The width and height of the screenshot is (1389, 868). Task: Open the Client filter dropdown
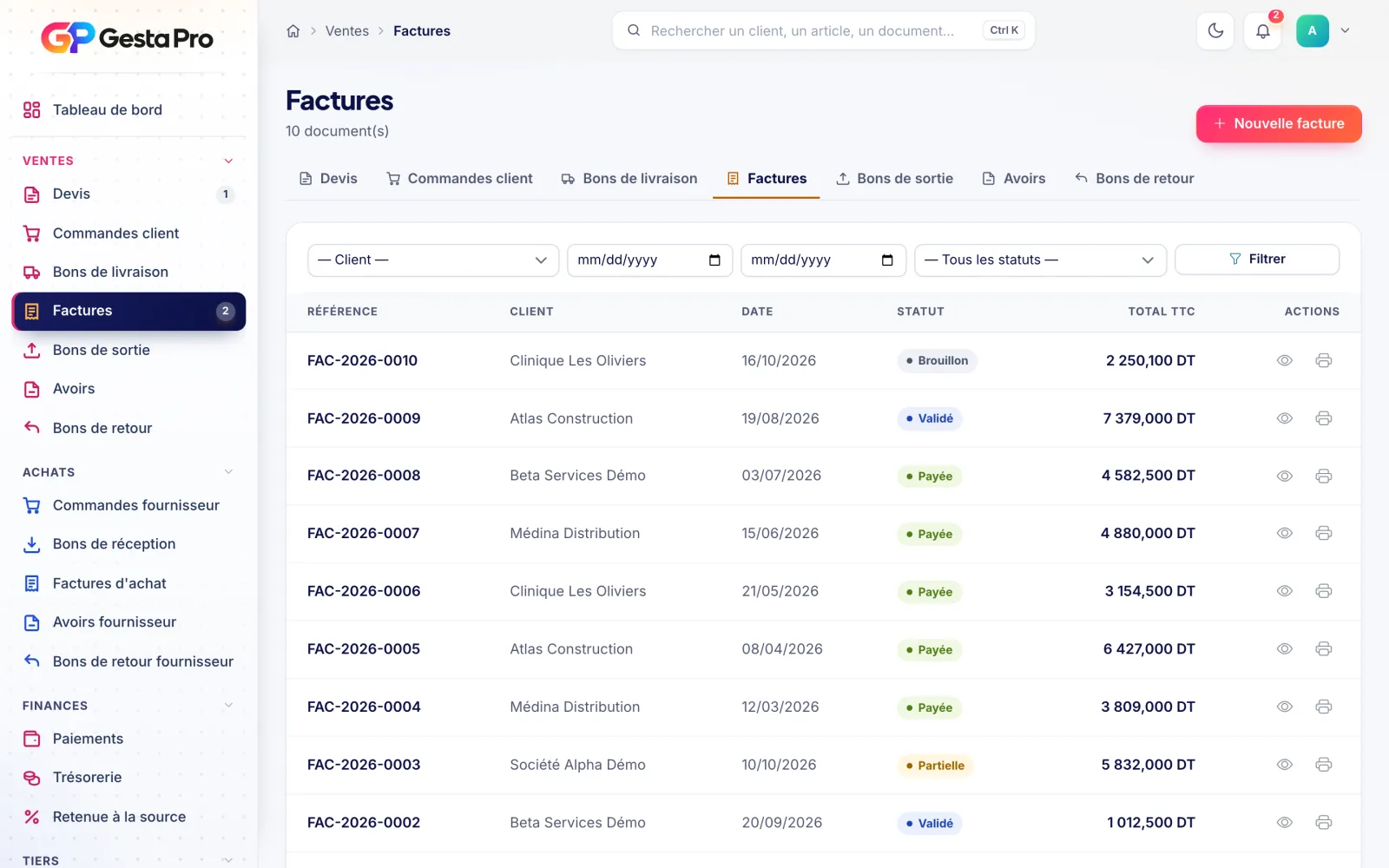433,260
